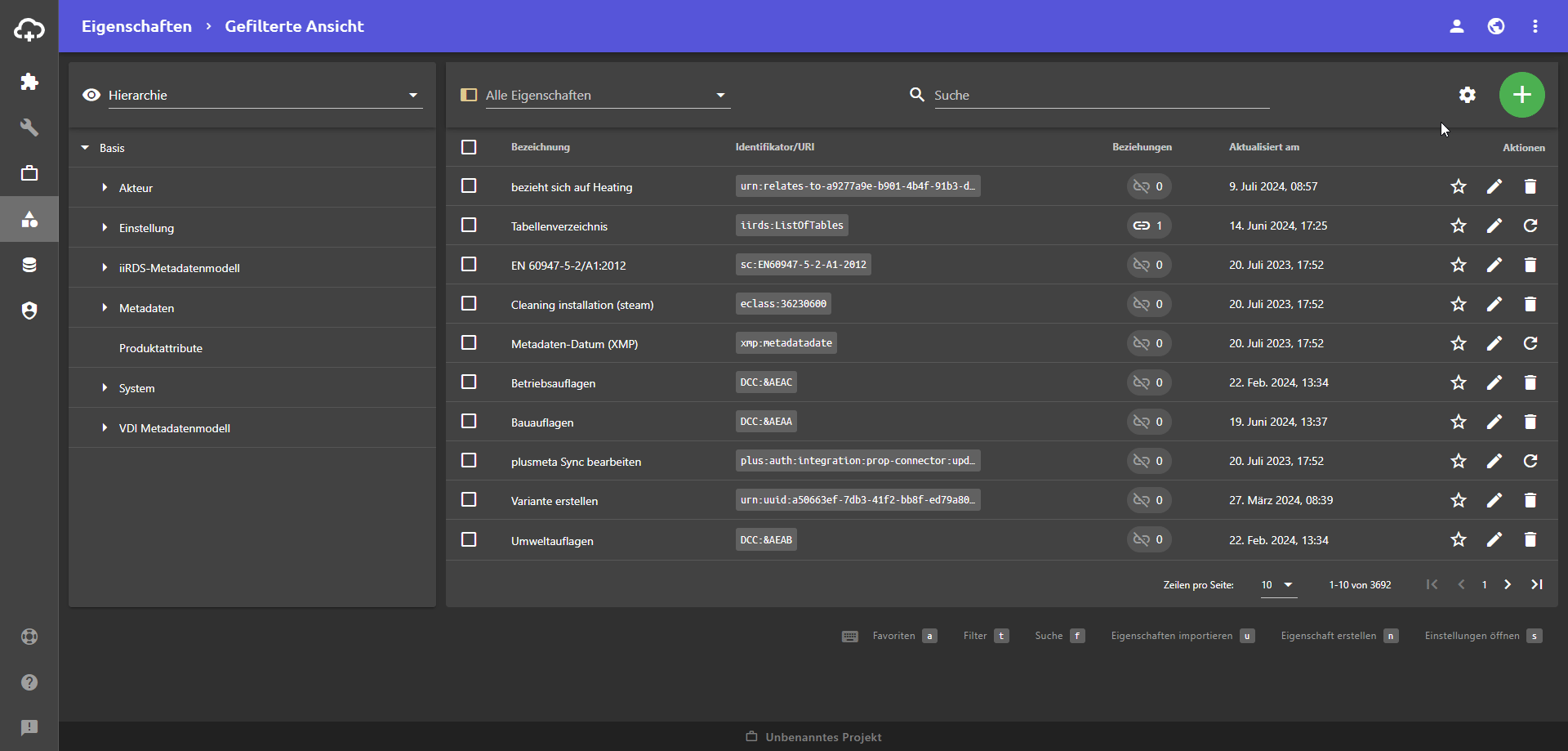Click the Eigenschaften breadcrumb
The width and height of the screenshot is (1568, 751).
136,26
